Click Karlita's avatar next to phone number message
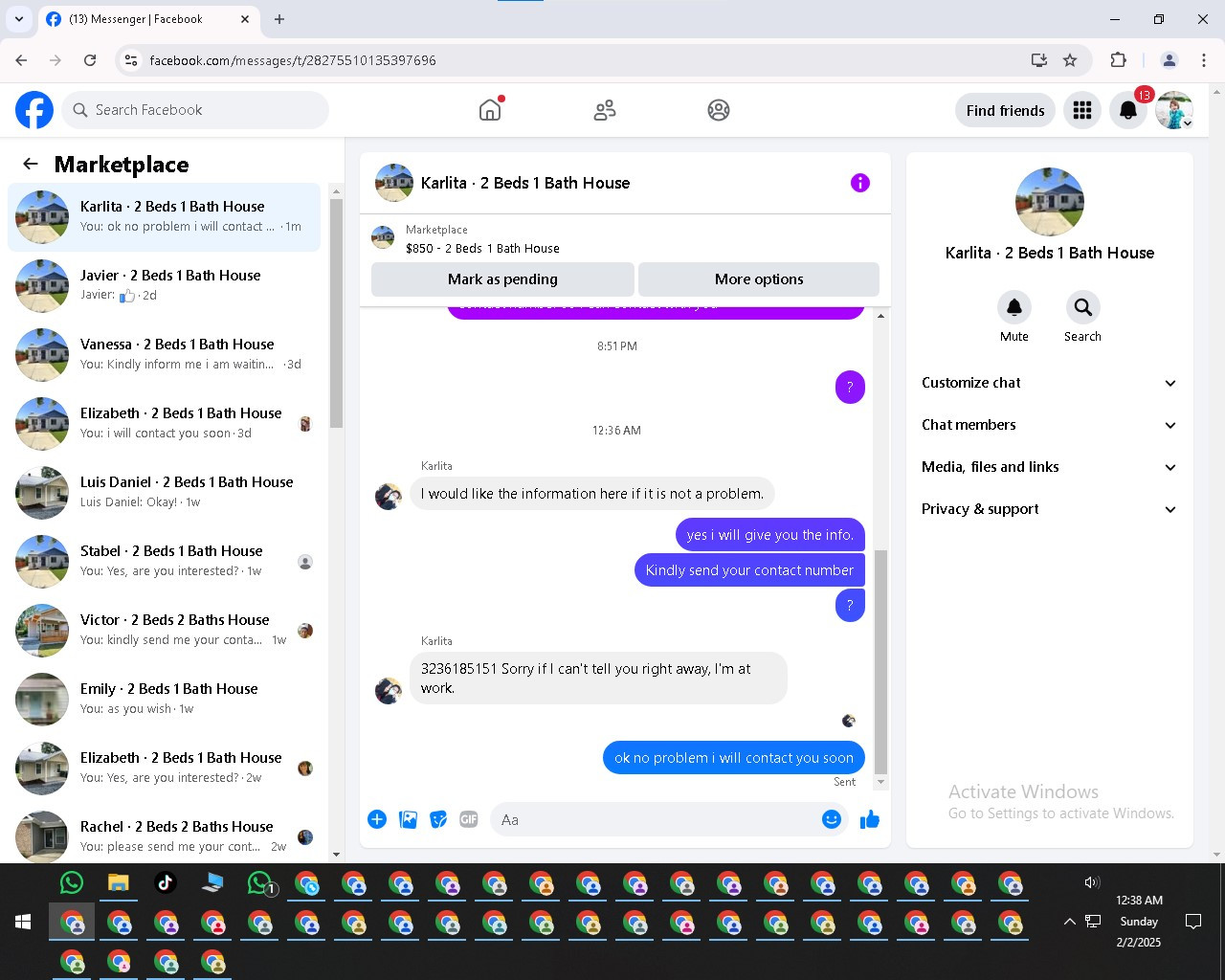The width and height of the screenshot is (1225, 980). 389,690
